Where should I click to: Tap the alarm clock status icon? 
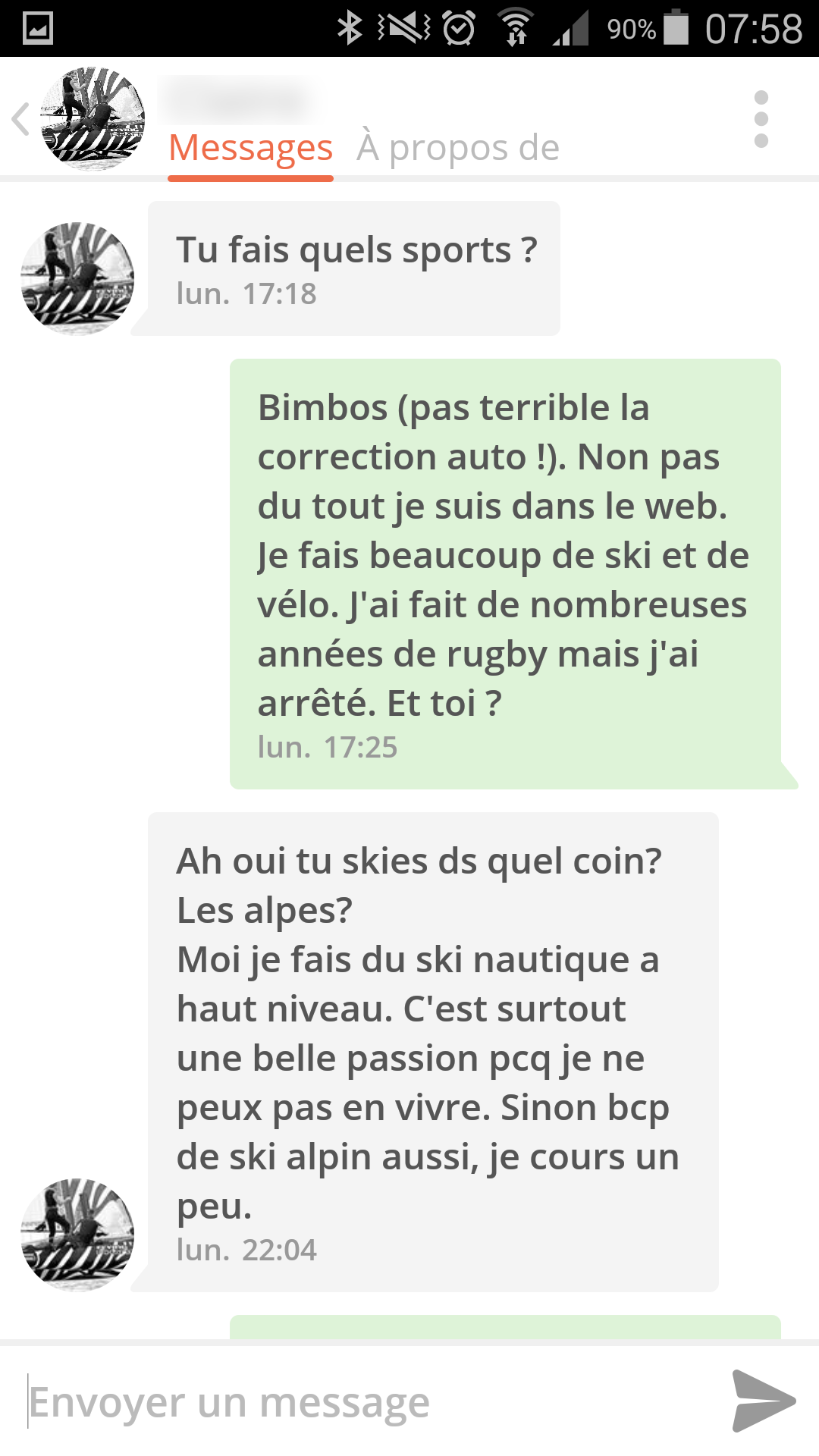(x=459, y=29)
